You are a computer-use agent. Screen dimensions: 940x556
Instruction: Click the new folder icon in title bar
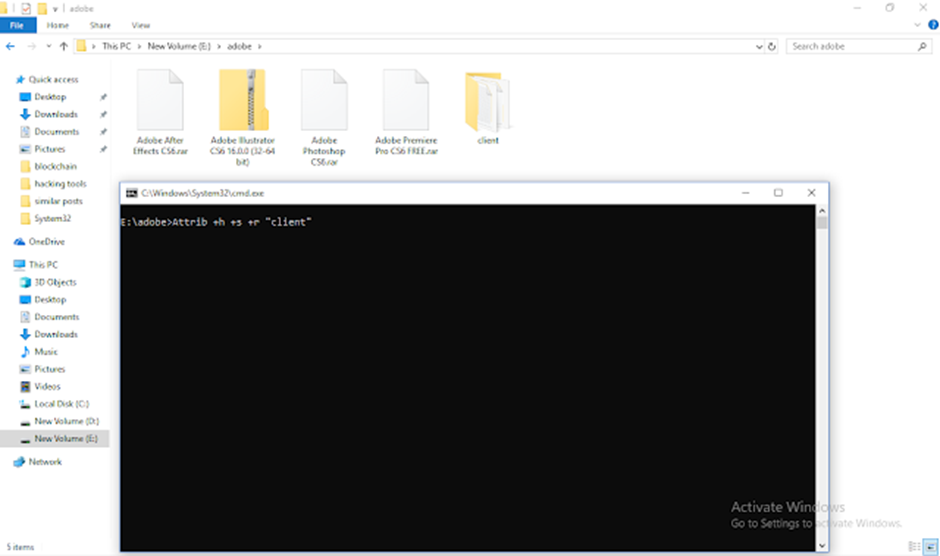(x=42, y=8)
